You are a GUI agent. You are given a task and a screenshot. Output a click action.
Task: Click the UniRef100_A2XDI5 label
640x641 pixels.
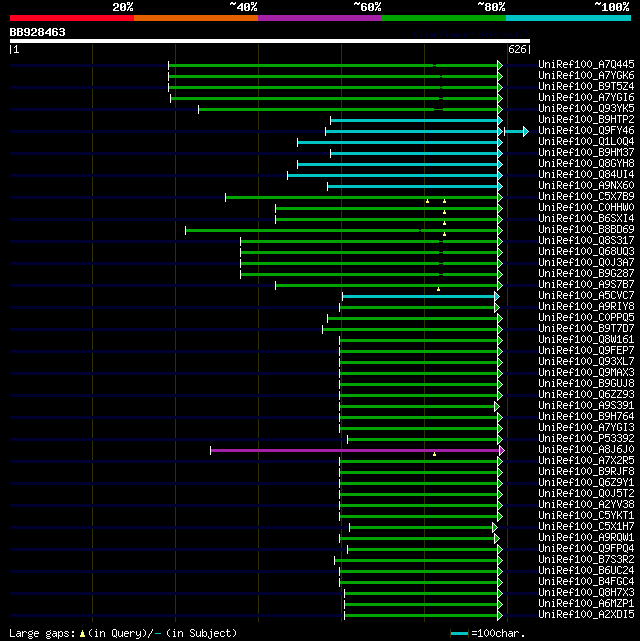coord(586,615)
